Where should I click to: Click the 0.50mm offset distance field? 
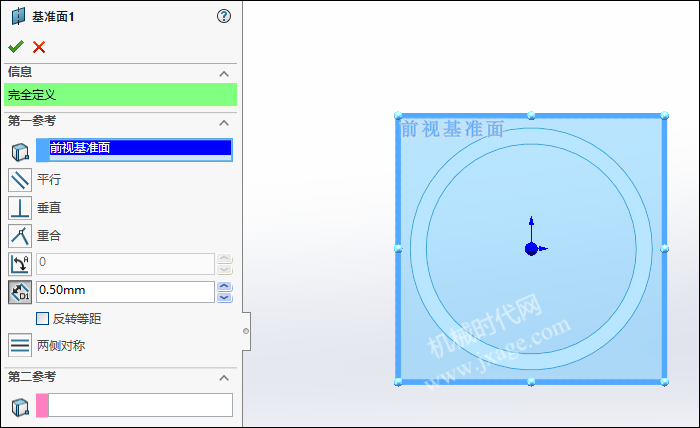click(125, 291)
